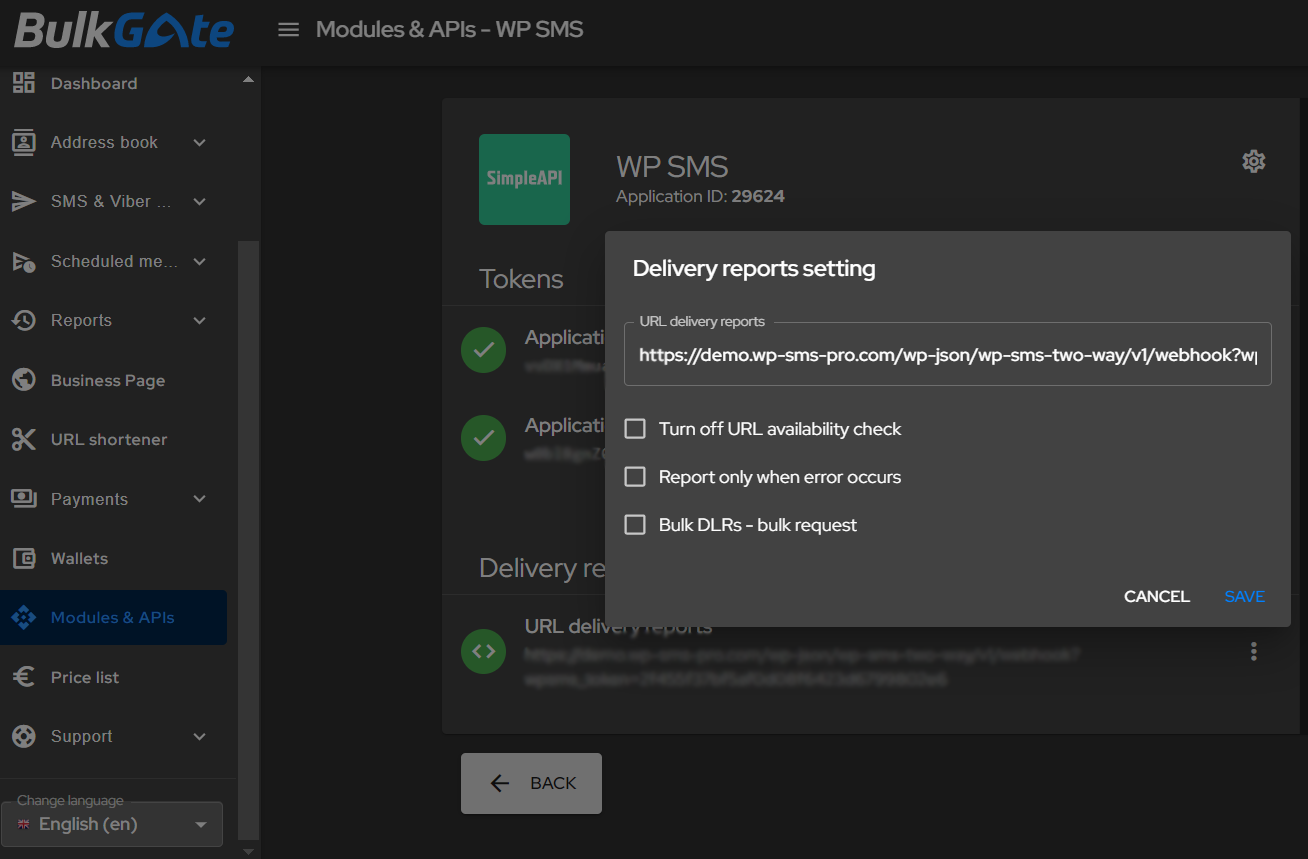Expand Support submenu chevron
1308x859 pixels.
tap(199, 737)
